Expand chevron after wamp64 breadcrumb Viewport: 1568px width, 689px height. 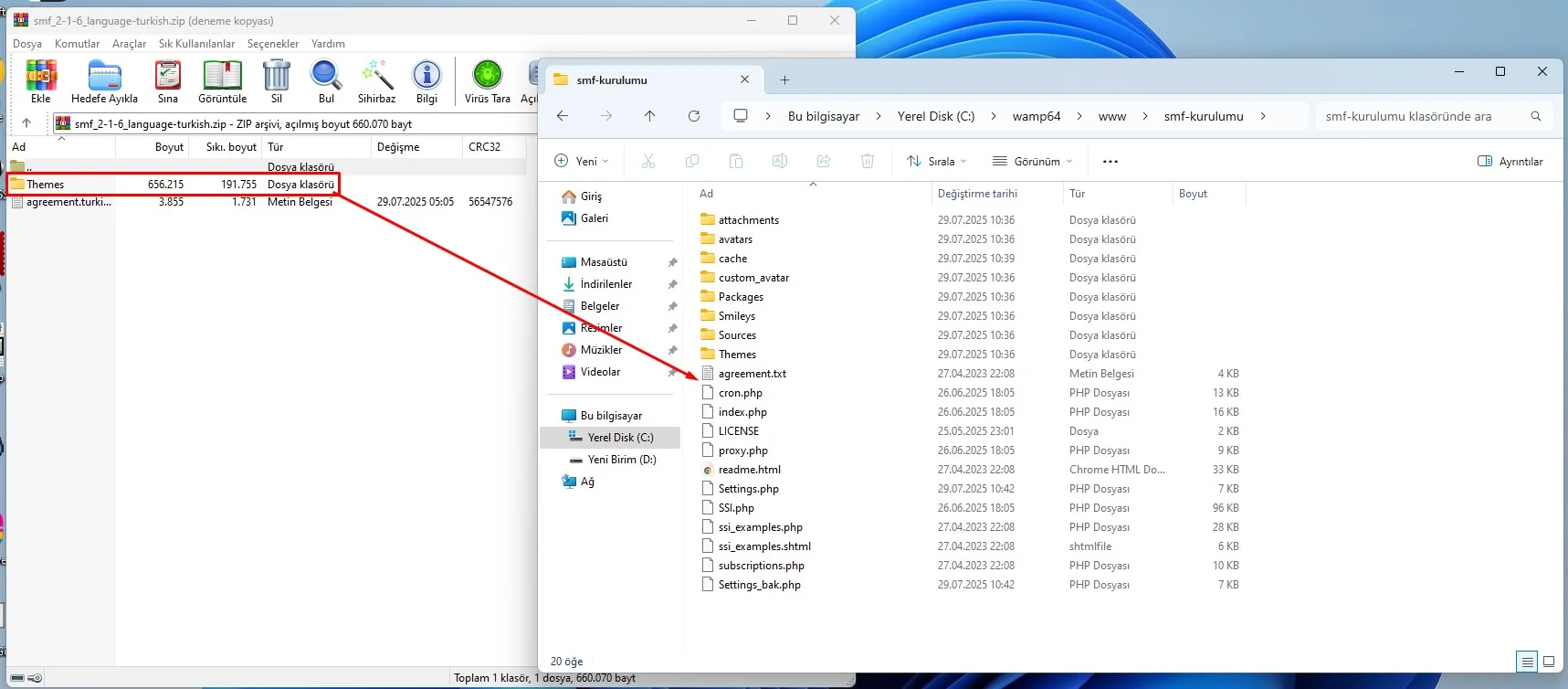[1079, 116]
